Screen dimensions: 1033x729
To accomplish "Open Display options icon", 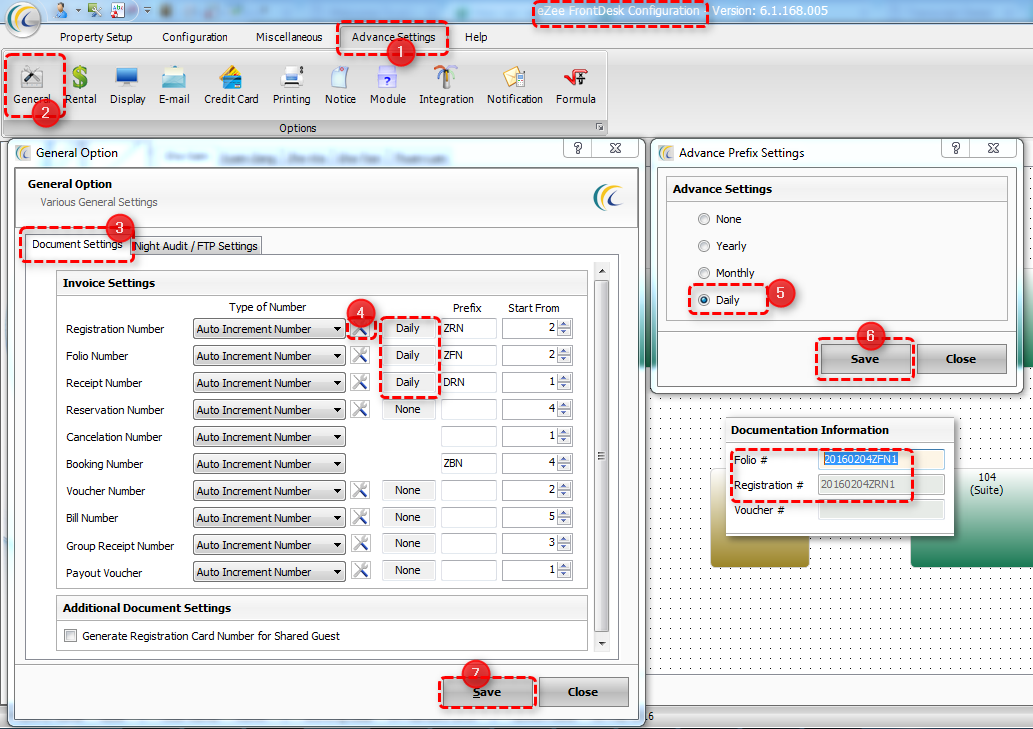I will [127, 86].
